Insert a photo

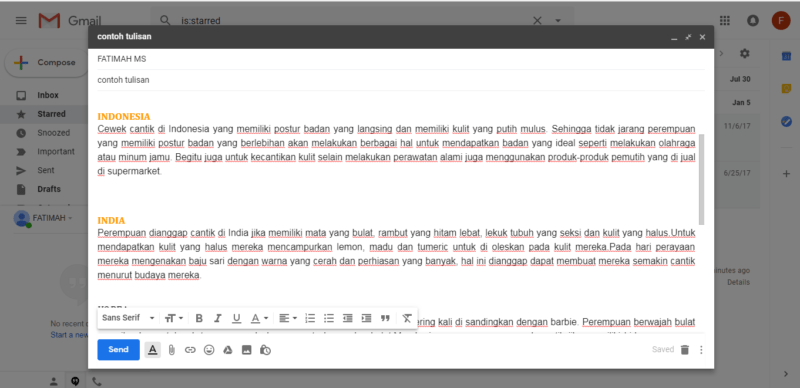click(x=246, y=350)
